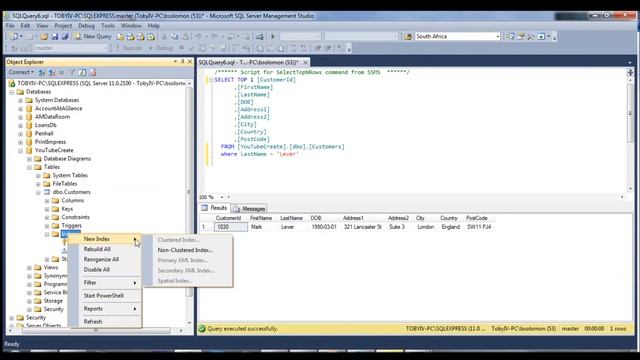Click the PostCode column header
Viewport: 640px width, 360px height.
coord(477,218)
